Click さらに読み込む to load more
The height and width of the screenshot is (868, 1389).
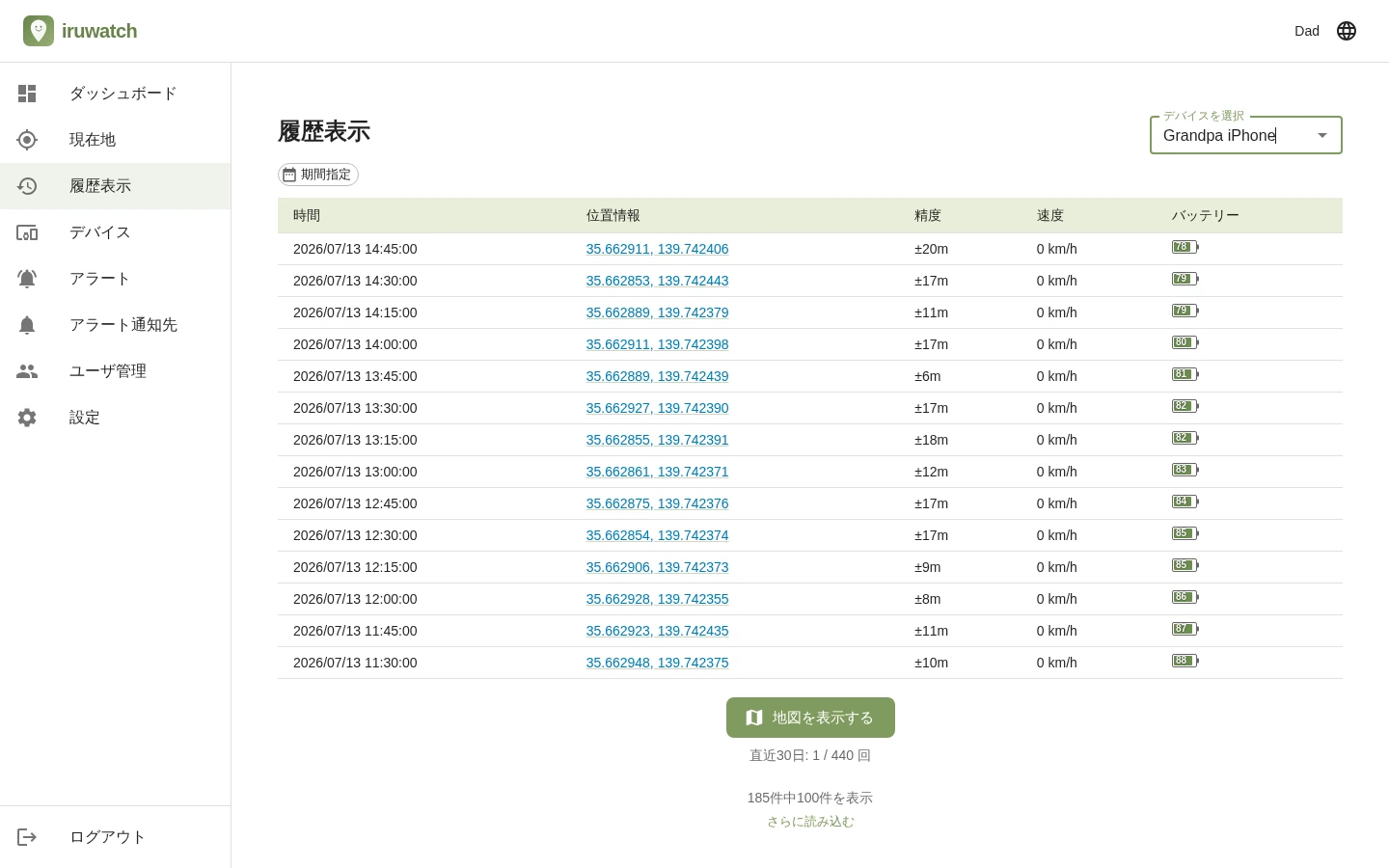pos(810,822)
